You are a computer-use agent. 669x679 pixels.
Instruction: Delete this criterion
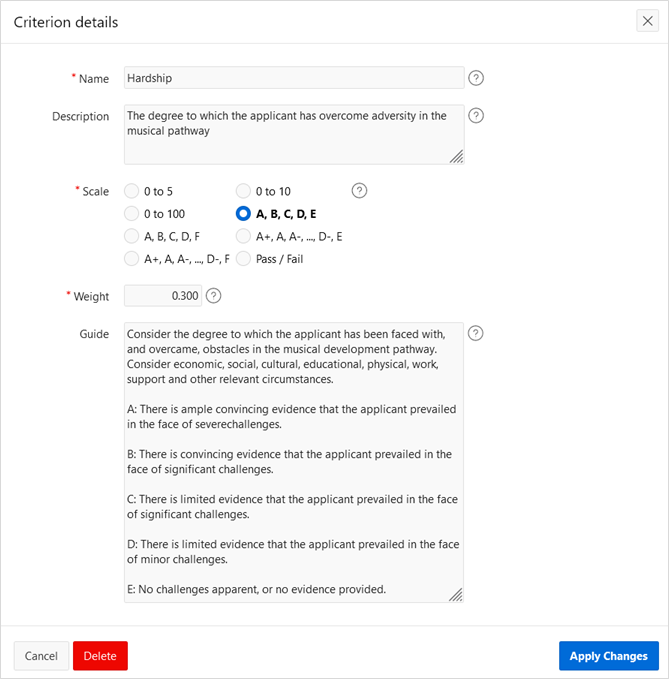(100, 656)
